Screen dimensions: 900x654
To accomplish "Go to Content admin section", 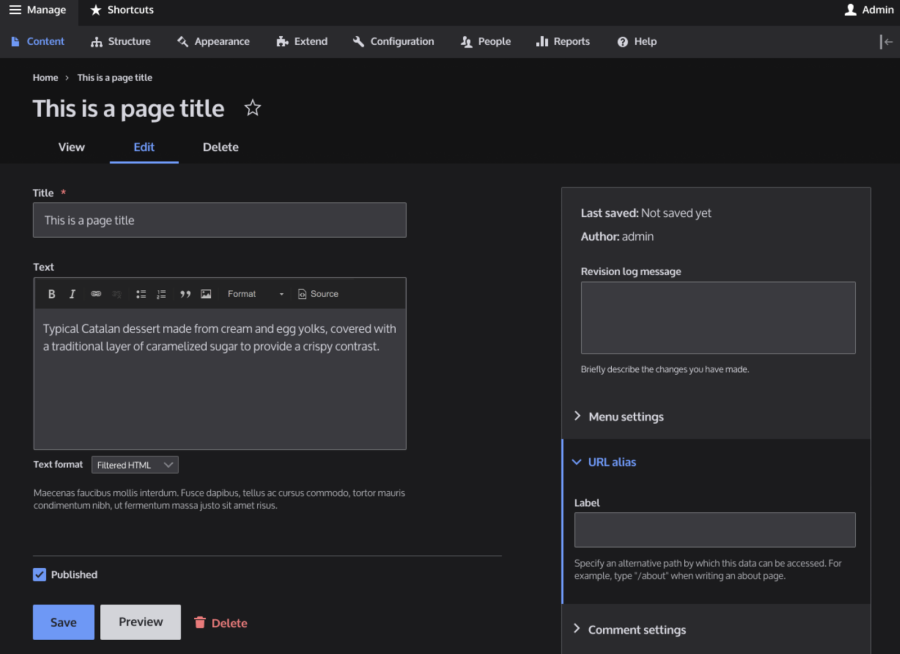I will [x=38, y=41].
